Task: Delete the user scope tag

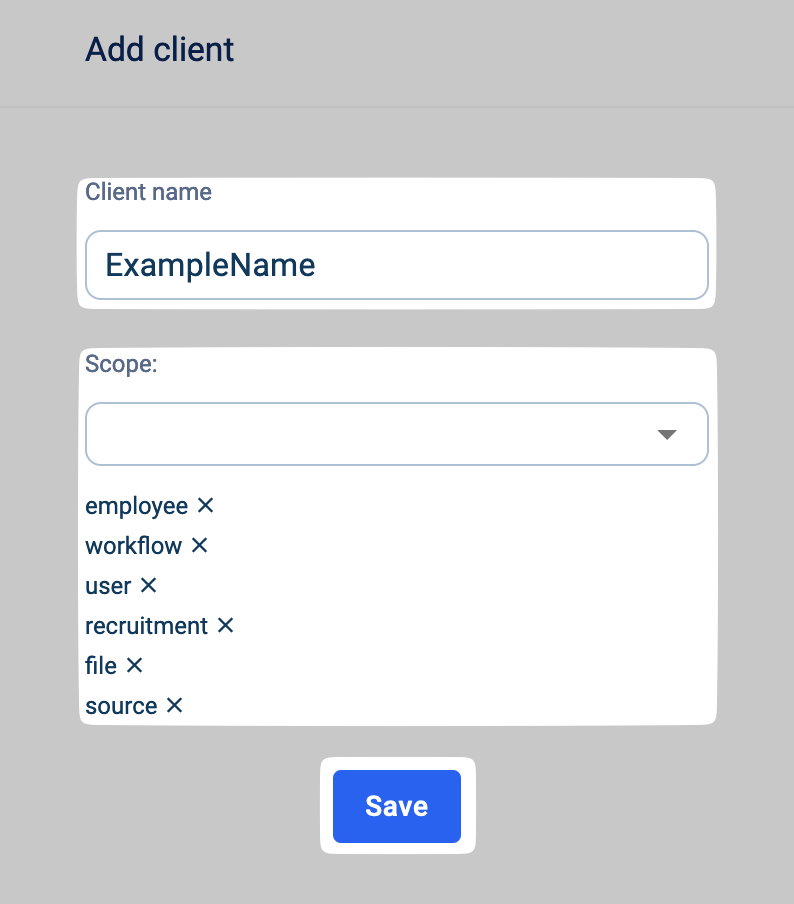Action: (x=148, y=586)
